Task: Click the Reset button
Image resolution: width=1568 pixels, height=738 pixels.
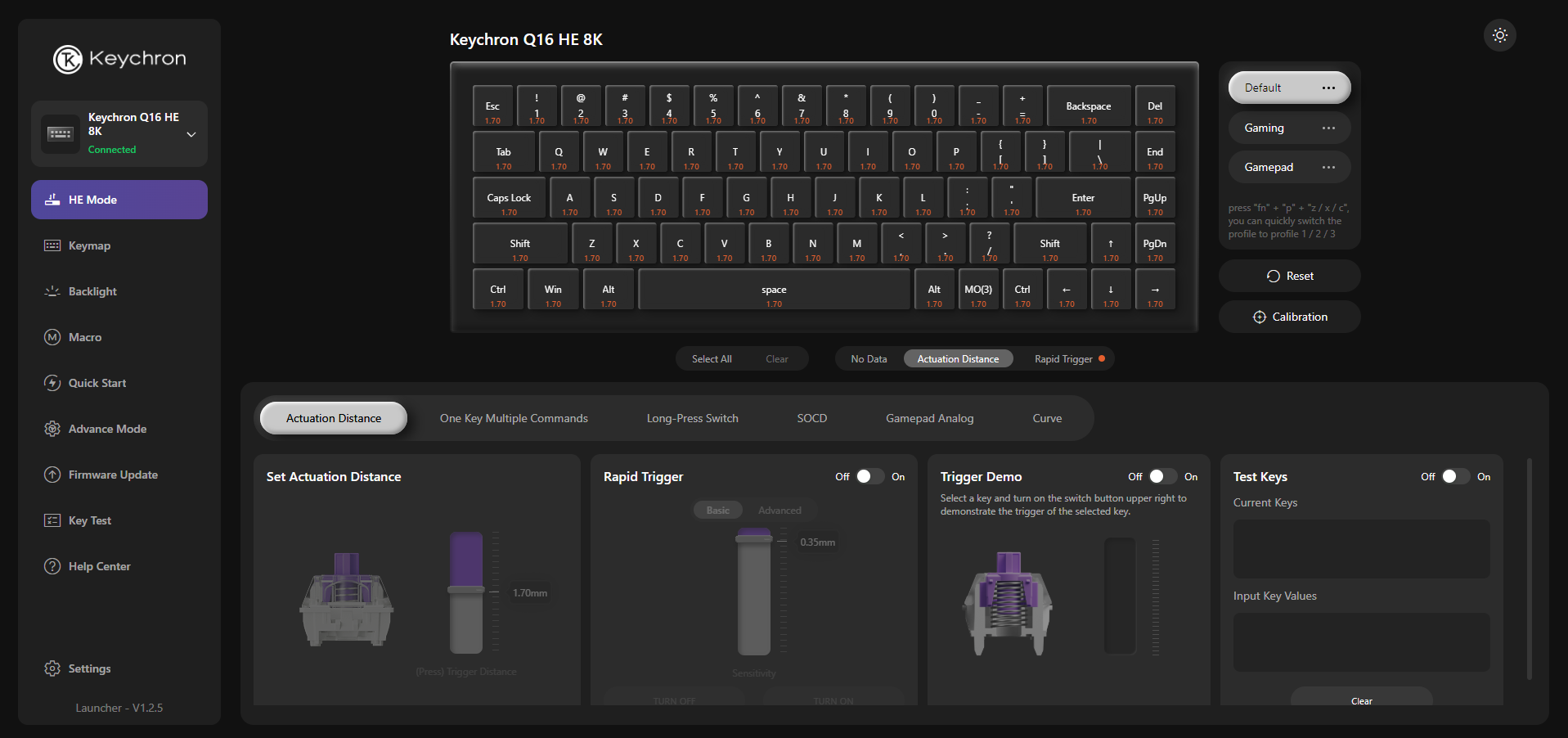Action: click(x=1290, y=276)
